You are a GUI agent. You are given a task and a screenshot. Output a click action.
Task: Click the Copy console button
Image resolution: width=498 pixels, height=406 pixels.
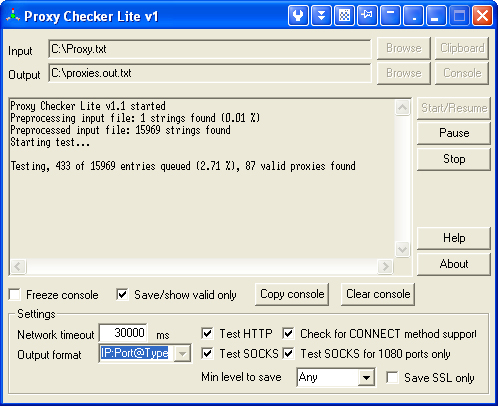pyautogui.click(x=292, y=294)
